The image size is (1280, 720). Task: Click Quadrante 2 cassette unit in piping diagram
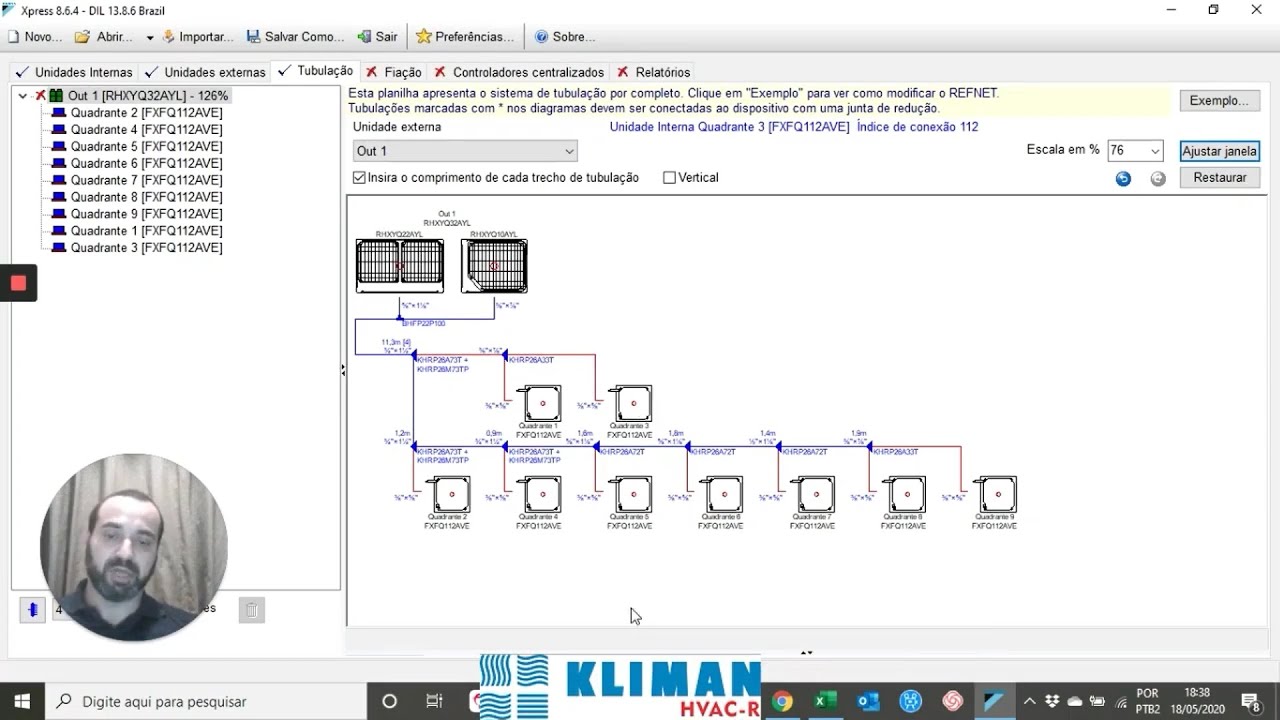pos(451,495)
